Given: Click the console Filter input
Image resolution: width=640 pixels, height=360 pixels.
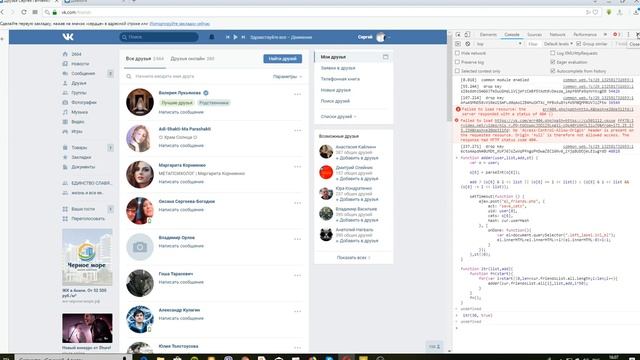Looking at the screenshot, I should pos(533,44).
